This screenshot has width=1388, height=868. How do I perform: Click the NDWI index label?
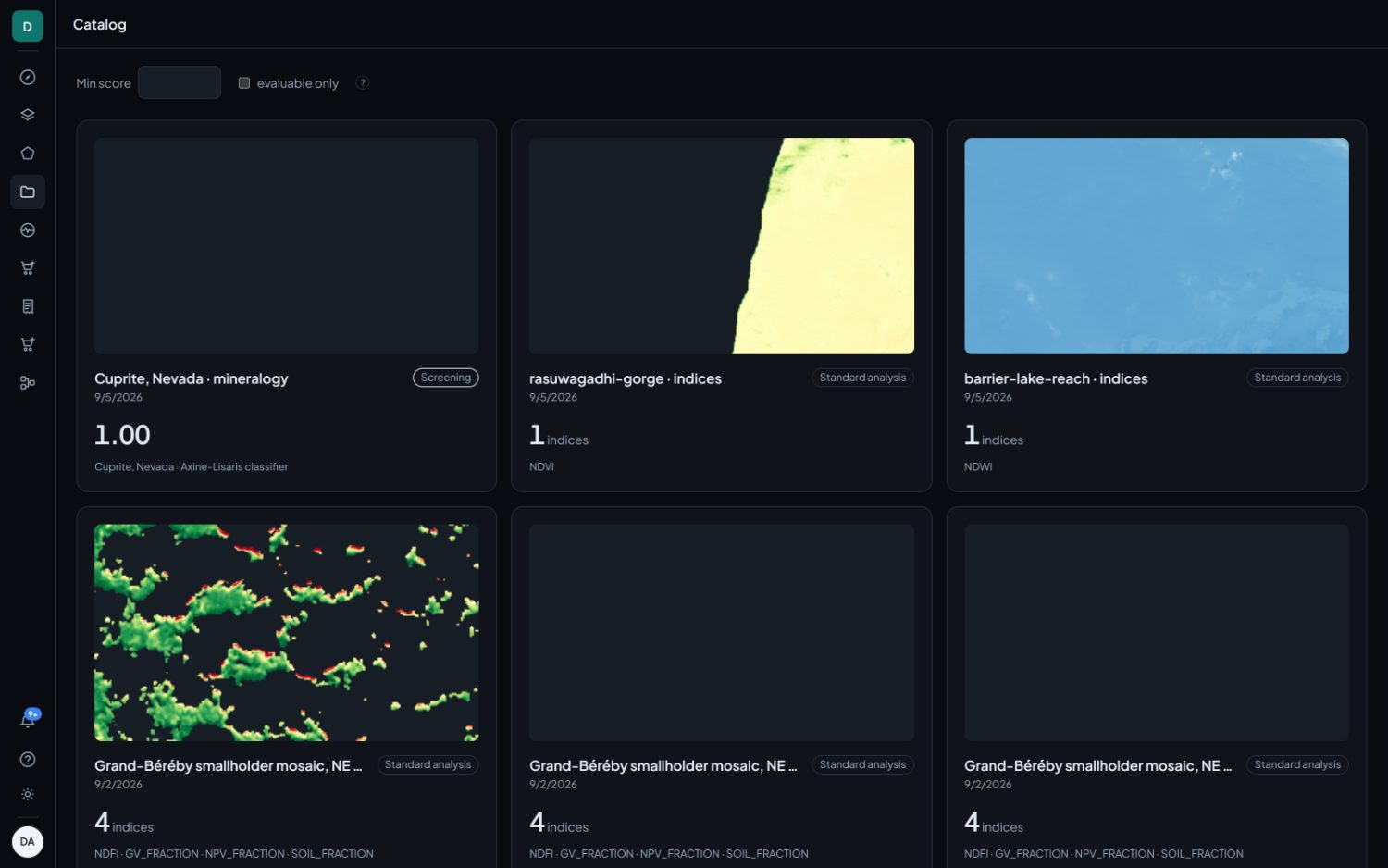point(978,467)
